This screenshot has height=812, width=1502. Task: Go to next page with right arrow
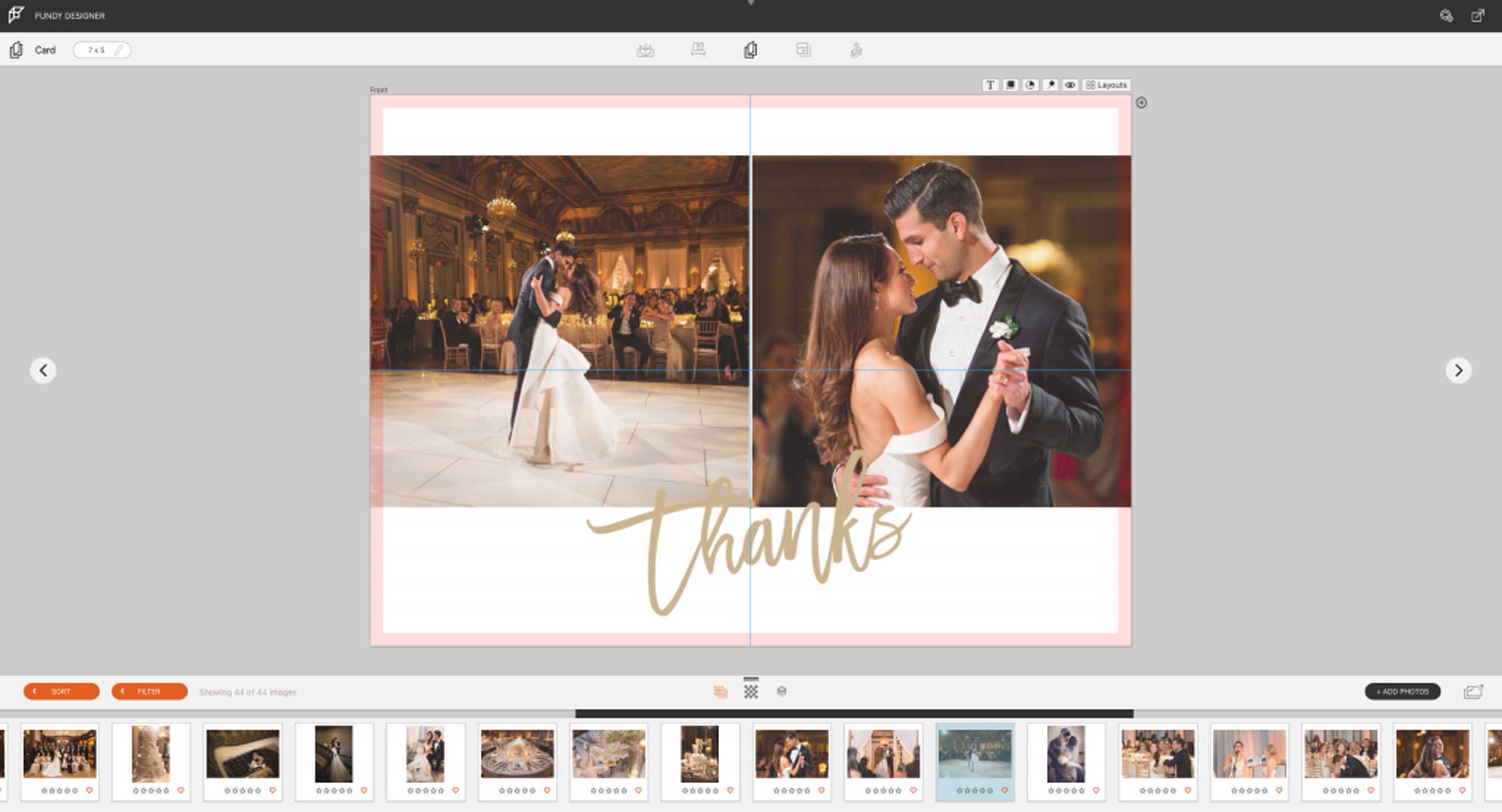point(1459,370)
